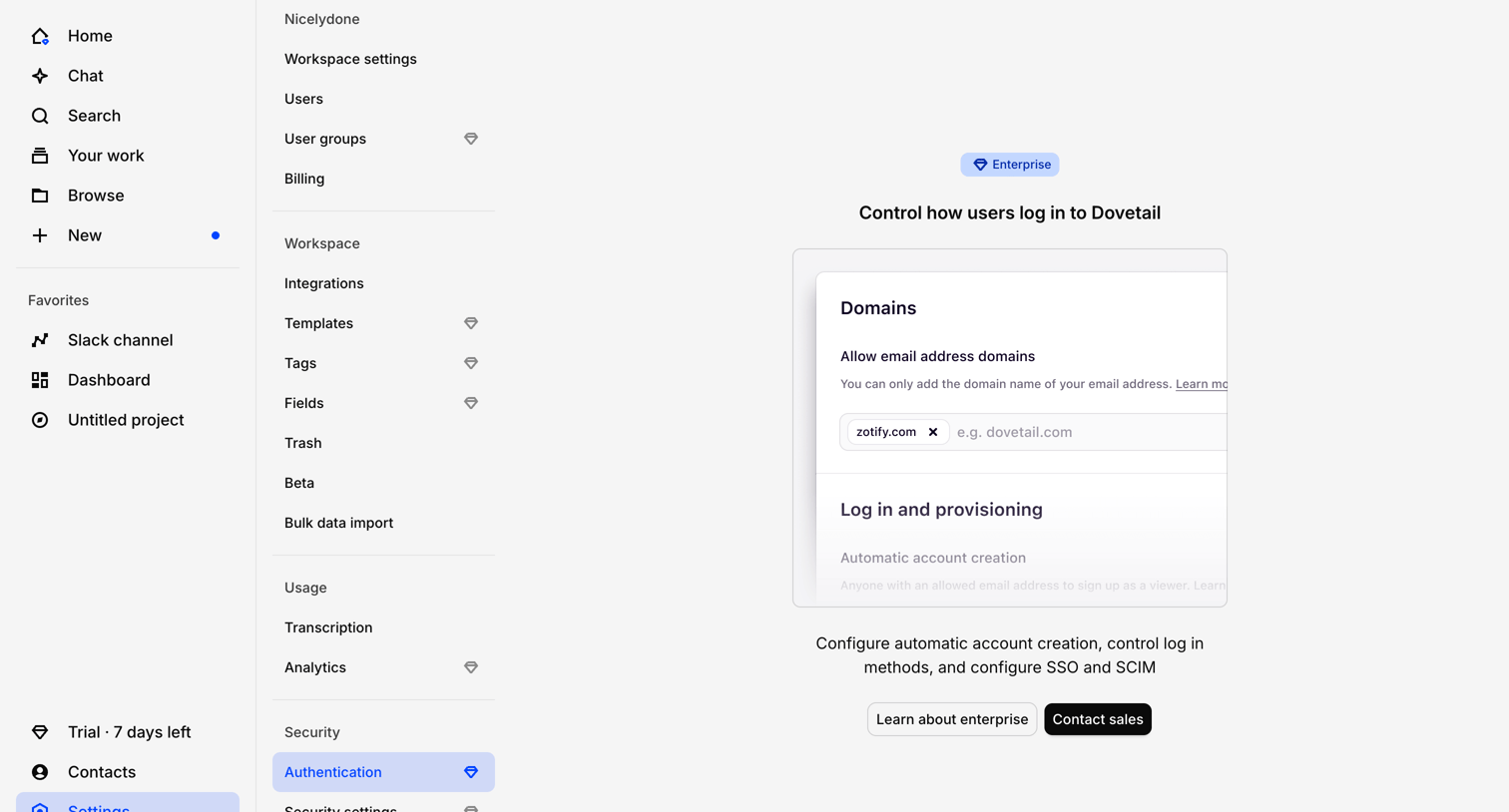1509x812 pixels.
Task: Go to Your work
Action: 128,156
